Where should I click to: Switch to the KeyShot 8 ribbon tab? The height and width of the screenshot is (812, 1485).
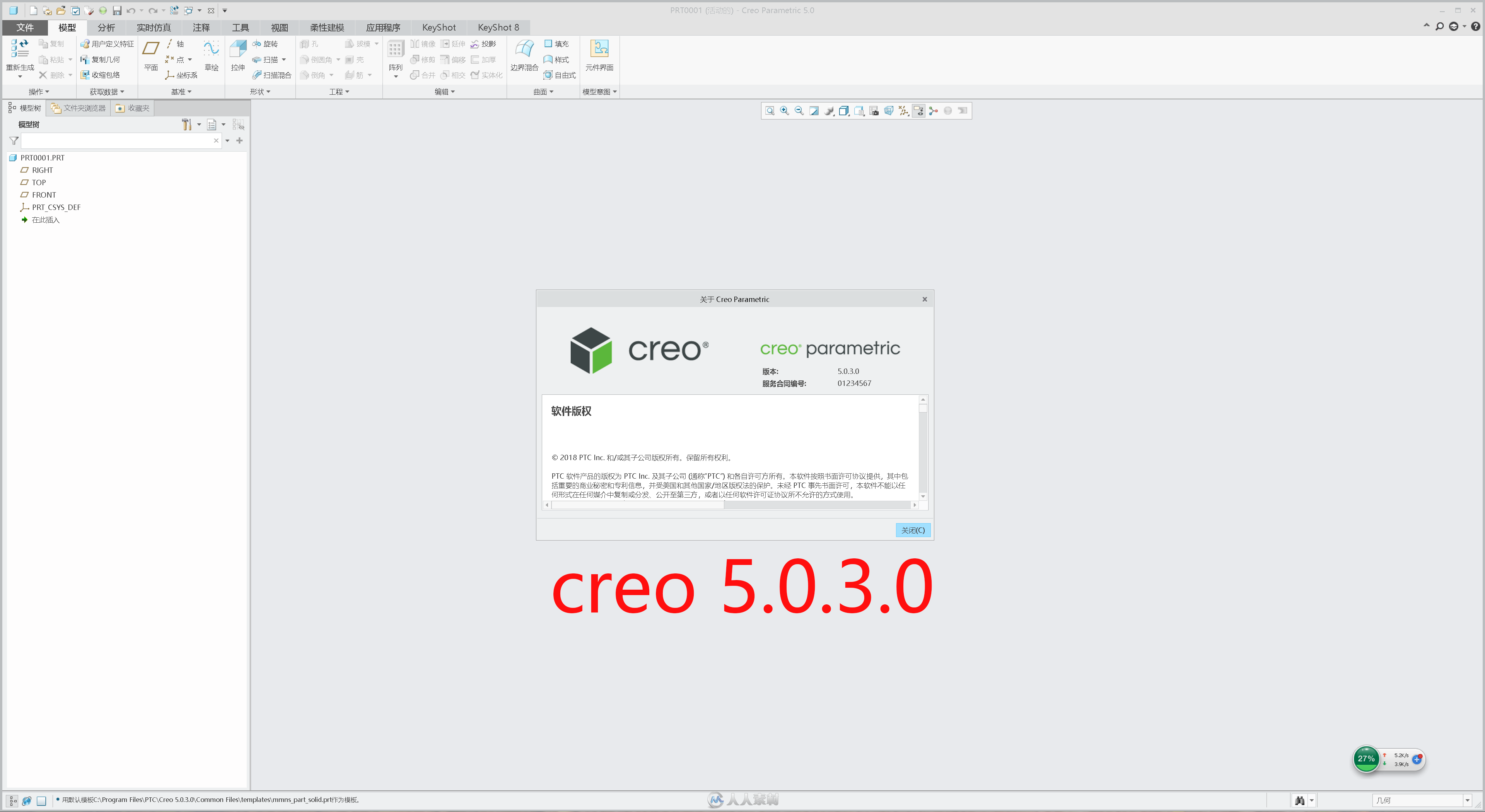click(498, 27)
